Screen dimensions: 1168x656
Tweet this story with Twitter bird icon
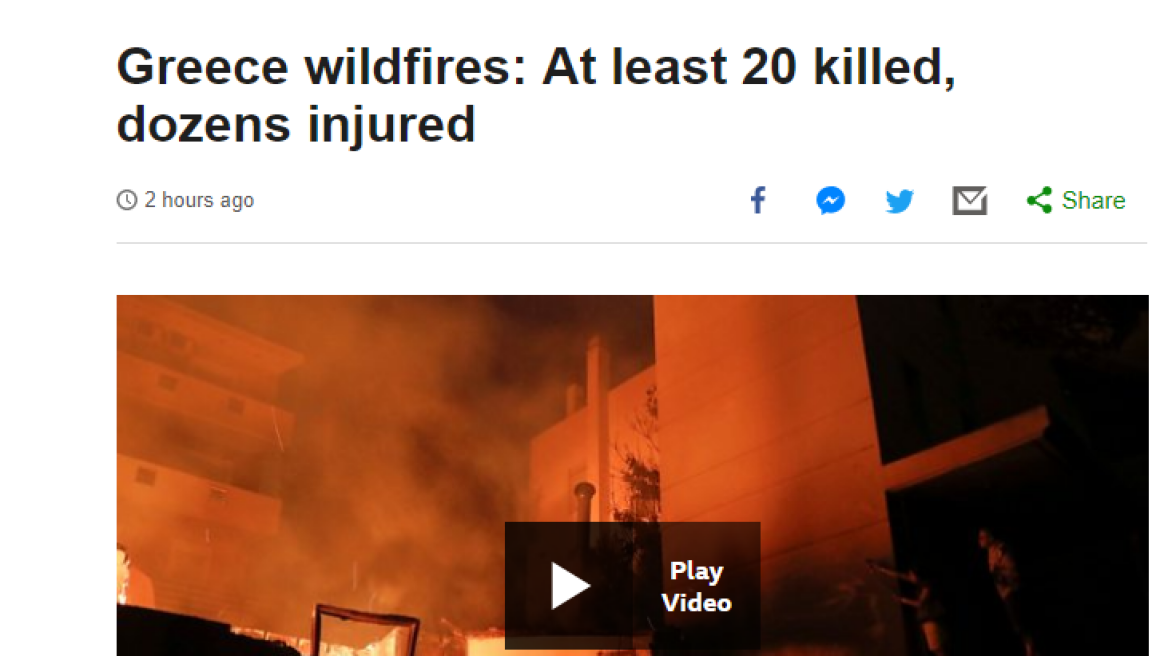pyautogui.click(x=899, y=201)
